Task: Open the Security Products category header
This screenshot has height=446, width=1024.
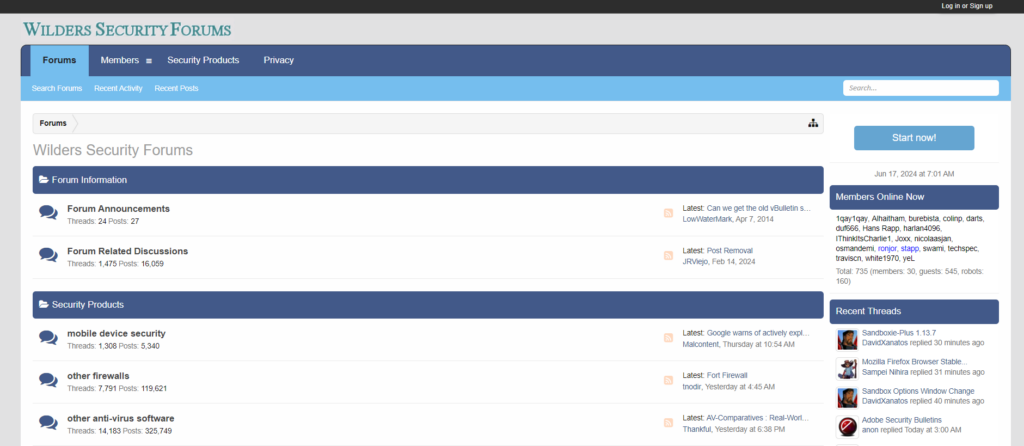Action: click(x=88, y=304)
